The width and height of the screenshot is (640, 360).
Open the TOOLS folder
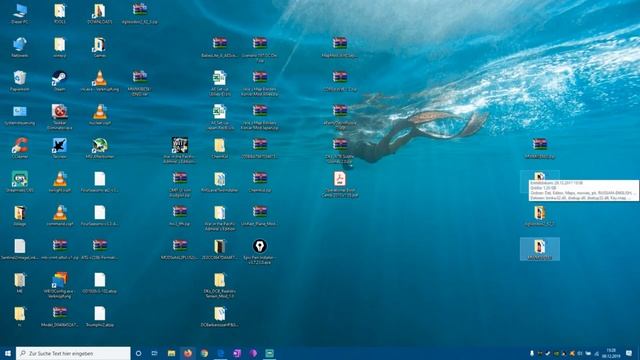[60, 14]
